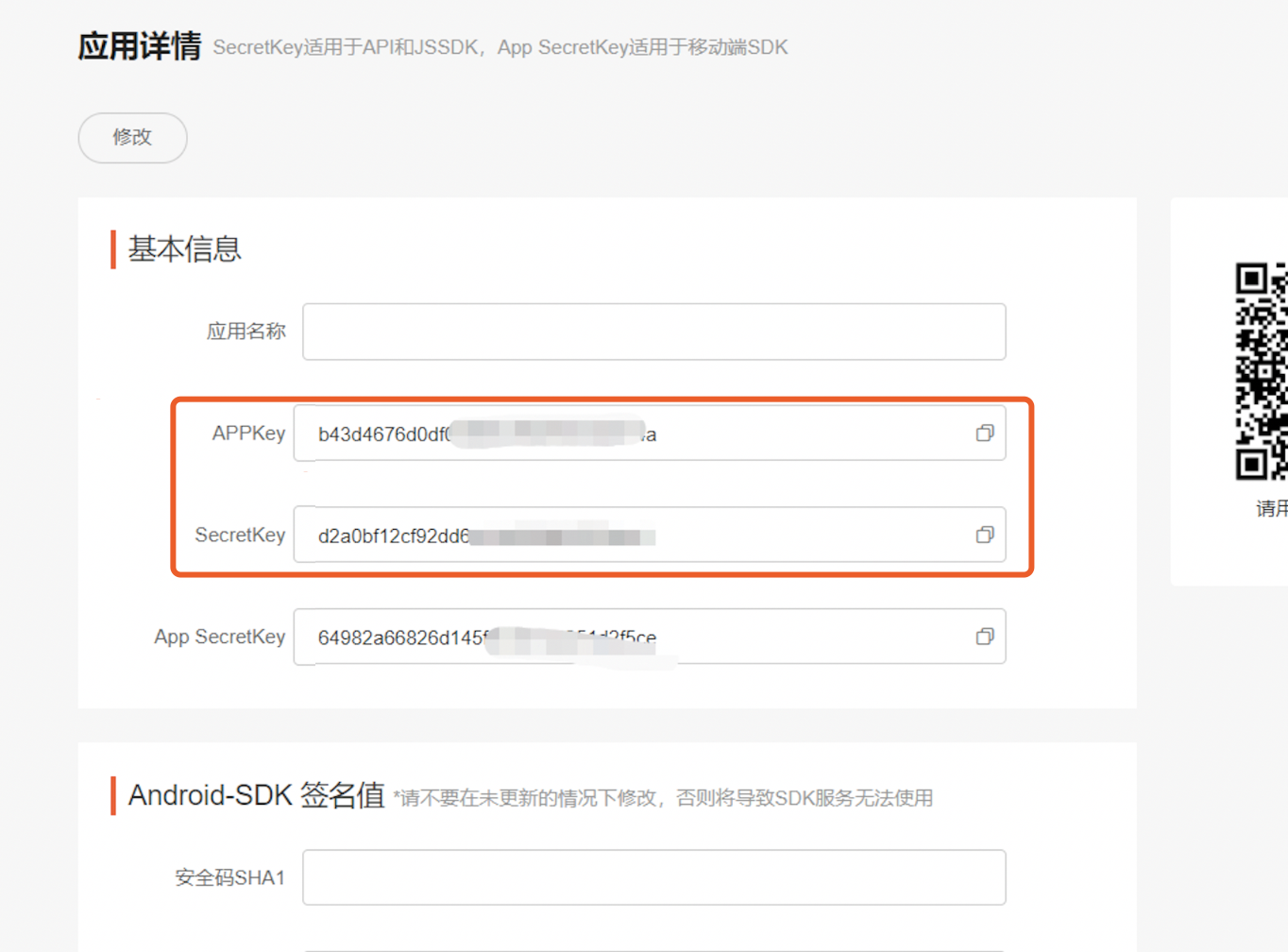Image resolution: width=1288 pixels, height=952 pixels.
Task: Click the Android-SDK 签名值 heading
Action: coord(256,795)
